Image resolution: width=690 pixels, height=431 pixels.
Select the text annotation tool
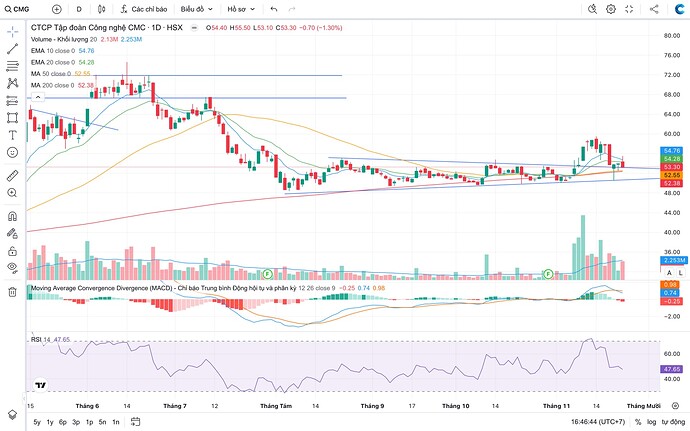tap(12, 135)
